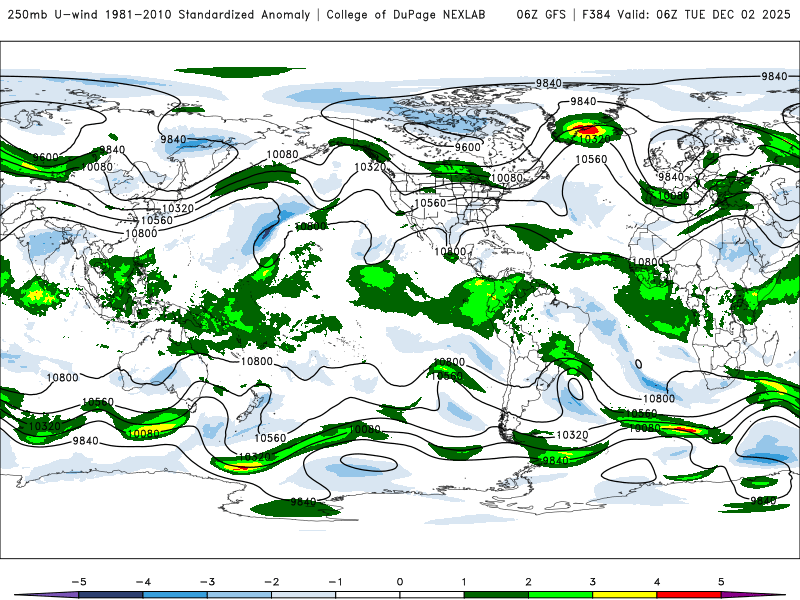Image resolution: width=800 pixels, height=600 pixels.
Task: Select the bright green swatch between 2 and 3
Action: pos(561,595)
